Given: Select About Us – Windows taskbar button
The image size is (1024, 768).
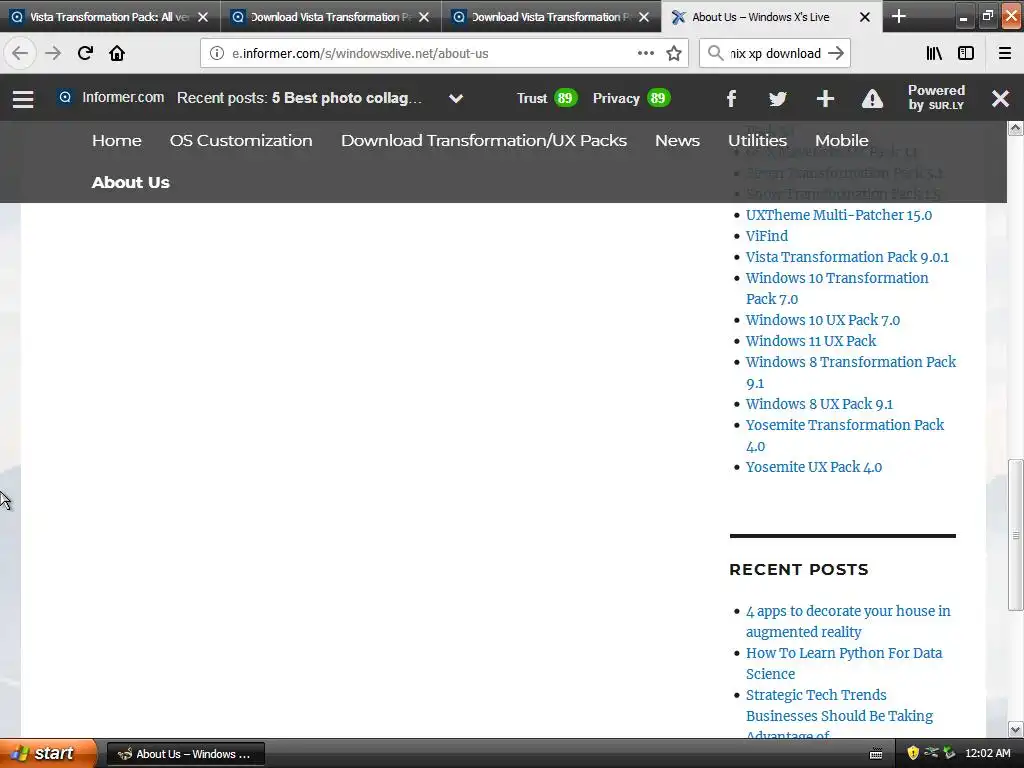Looking at the screenshot, I should [x=185, y=754].
